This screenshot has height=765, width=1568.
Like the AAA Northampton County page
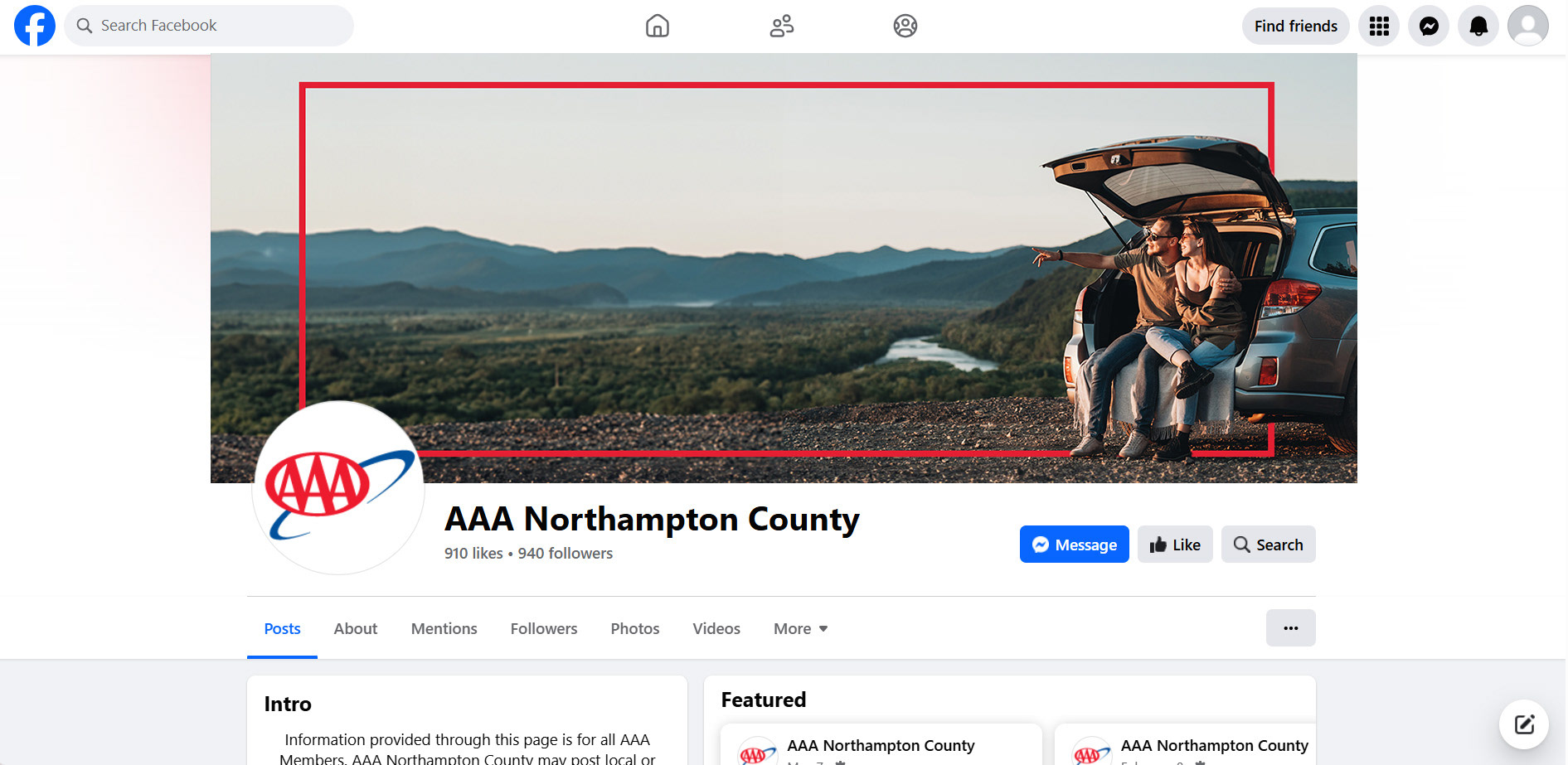[1175, 545]
